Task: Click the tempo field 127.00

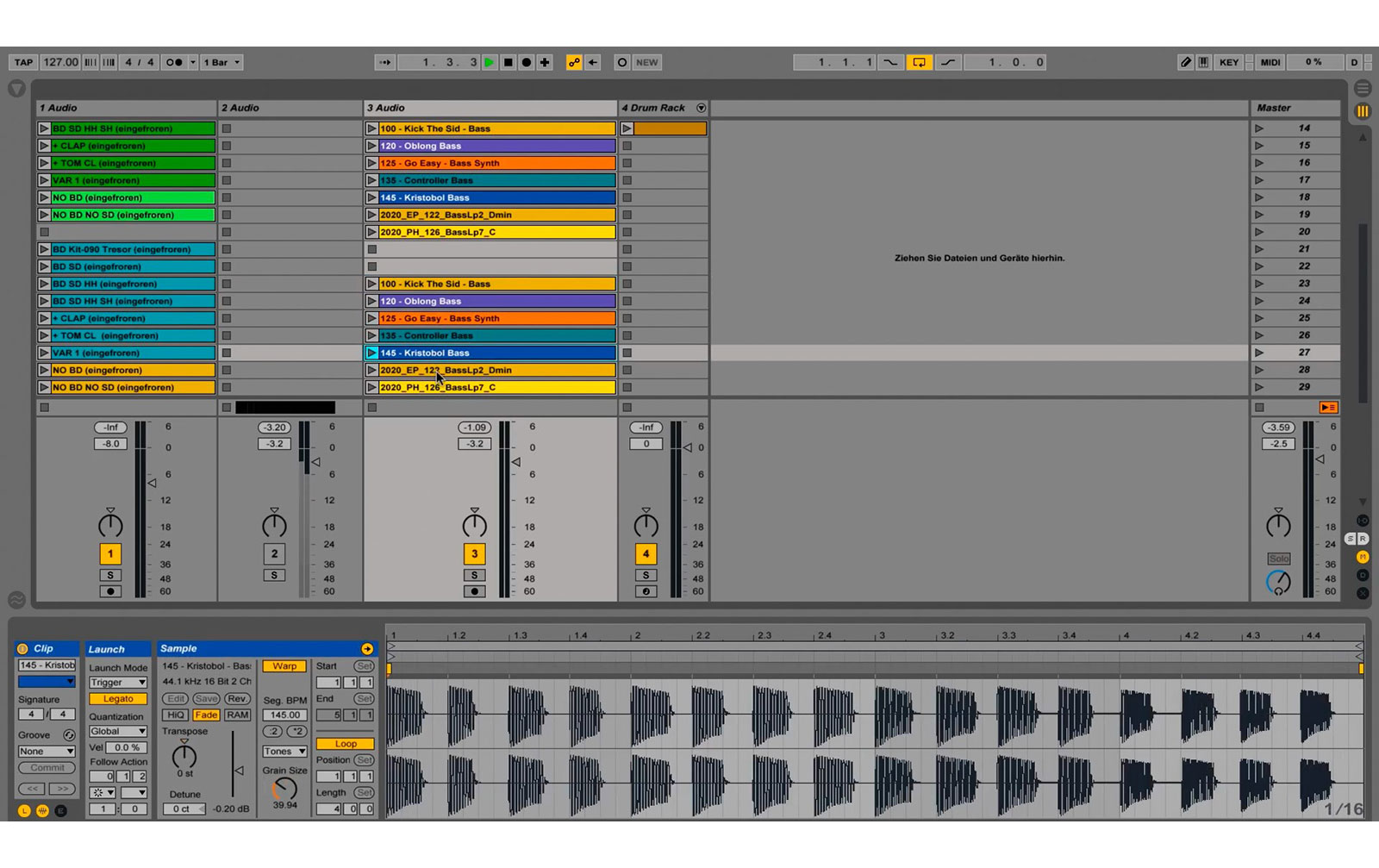Action: (60, 62)
